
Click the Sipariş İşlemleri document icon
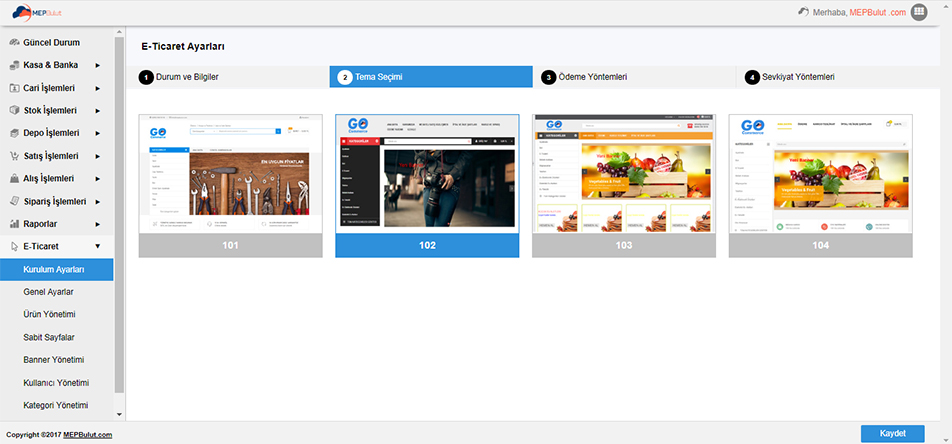pos(15,201)
